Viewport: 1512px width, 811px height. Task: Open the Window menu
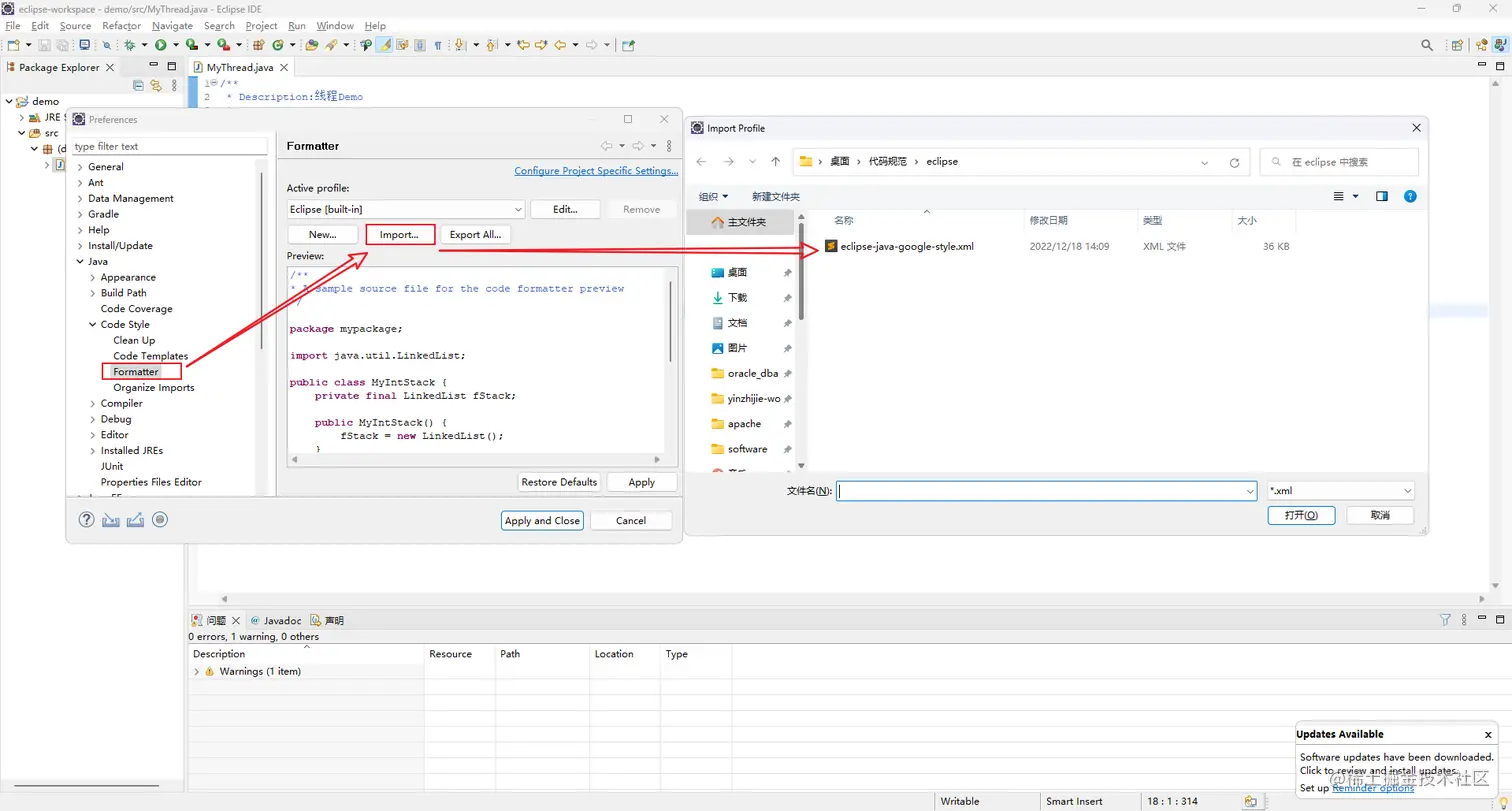point(335,26)
